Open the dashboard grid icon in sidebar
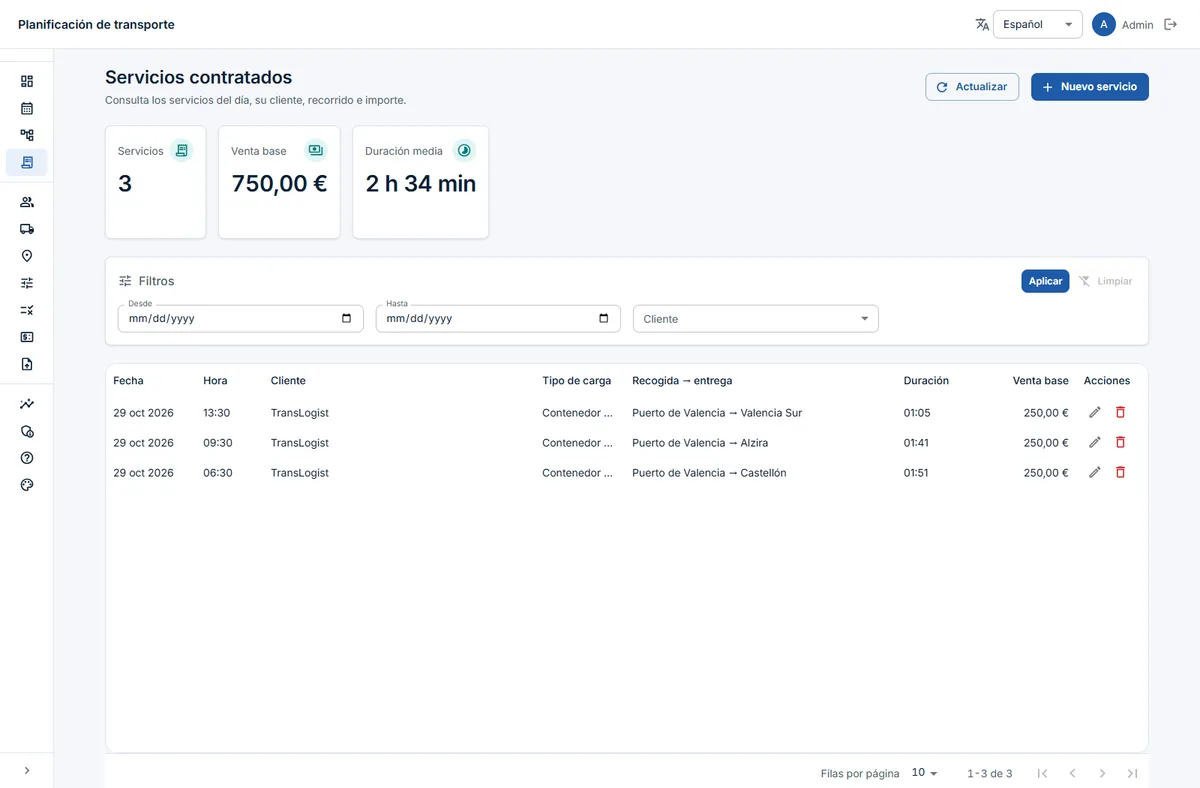Image resolution: width=1200 pixels, height=788 pixels. click(x=27, y=81)
